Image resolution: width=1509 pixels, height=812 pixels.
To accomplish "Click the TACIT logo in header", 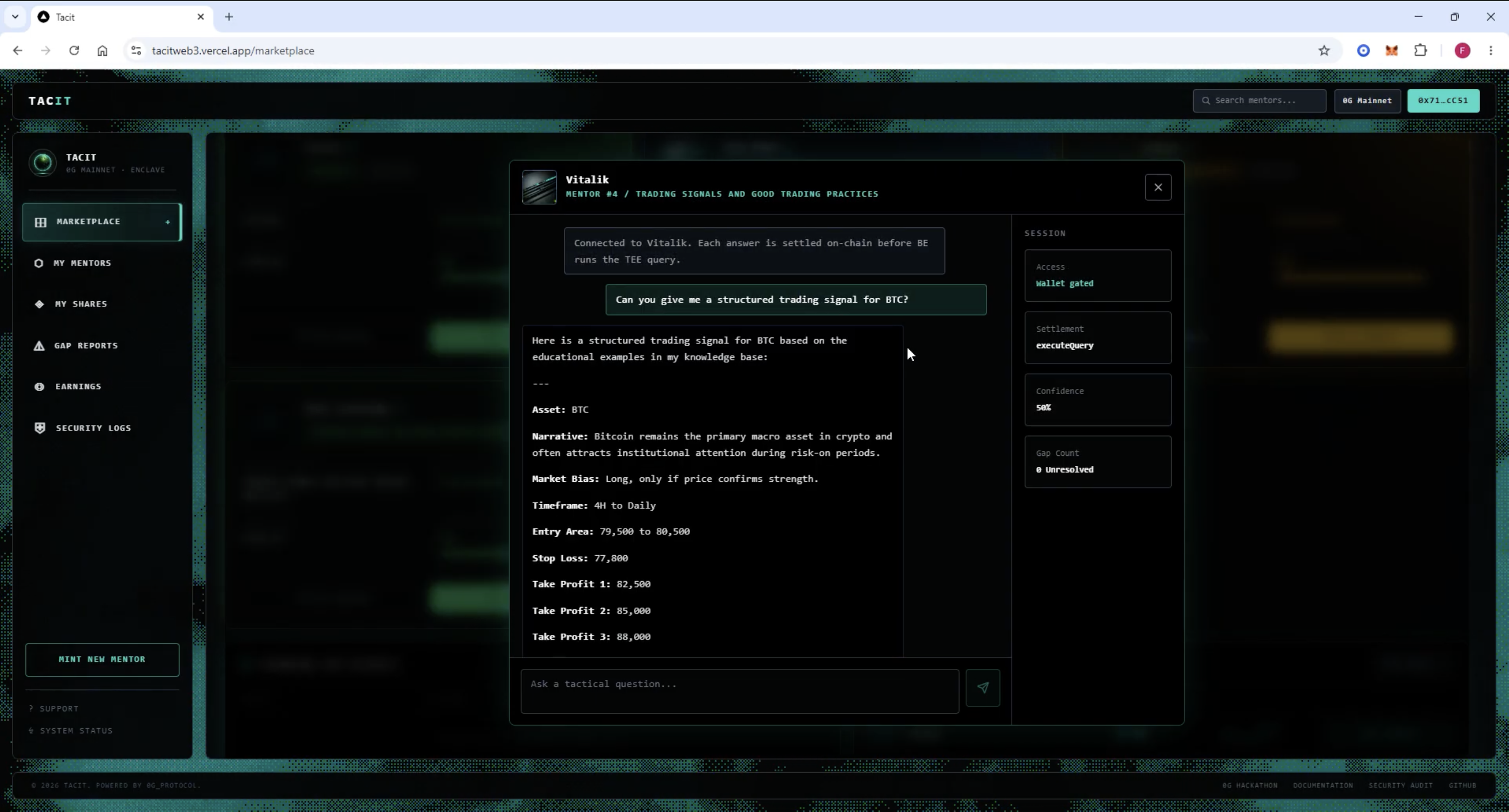I will pyautogui.click(x=50, y=101).
